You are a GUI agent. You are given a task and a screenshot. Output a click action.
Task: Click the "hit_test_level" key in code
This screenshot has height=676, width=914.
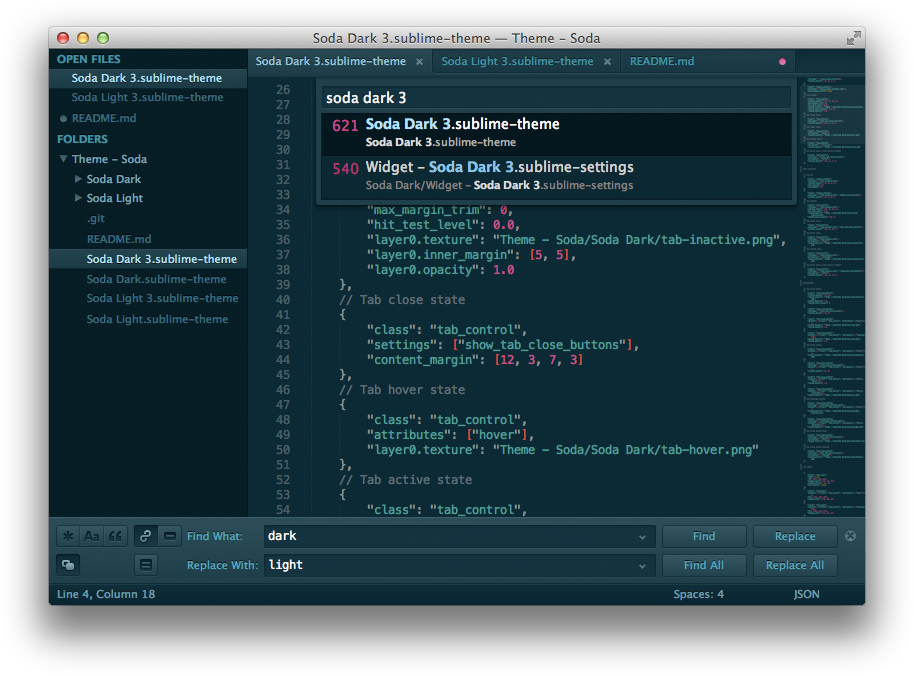[x=423, y=225]
